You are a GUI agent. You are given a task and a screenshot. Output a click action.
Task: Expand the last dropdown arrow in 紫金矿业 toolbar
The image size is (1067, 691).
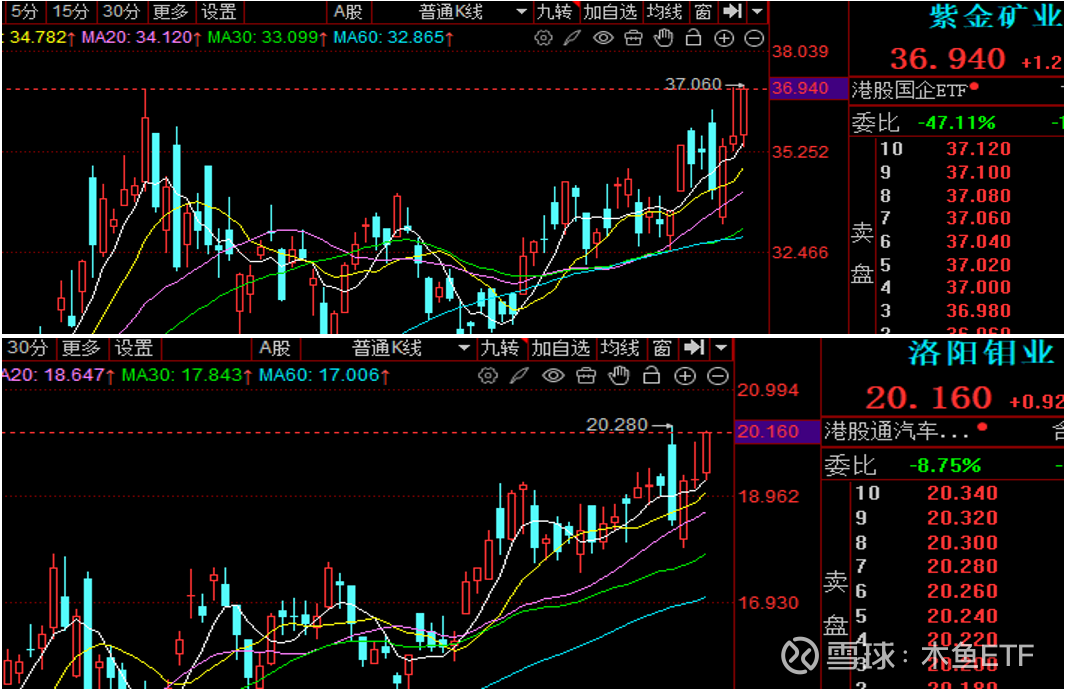(x=757, y=11)
